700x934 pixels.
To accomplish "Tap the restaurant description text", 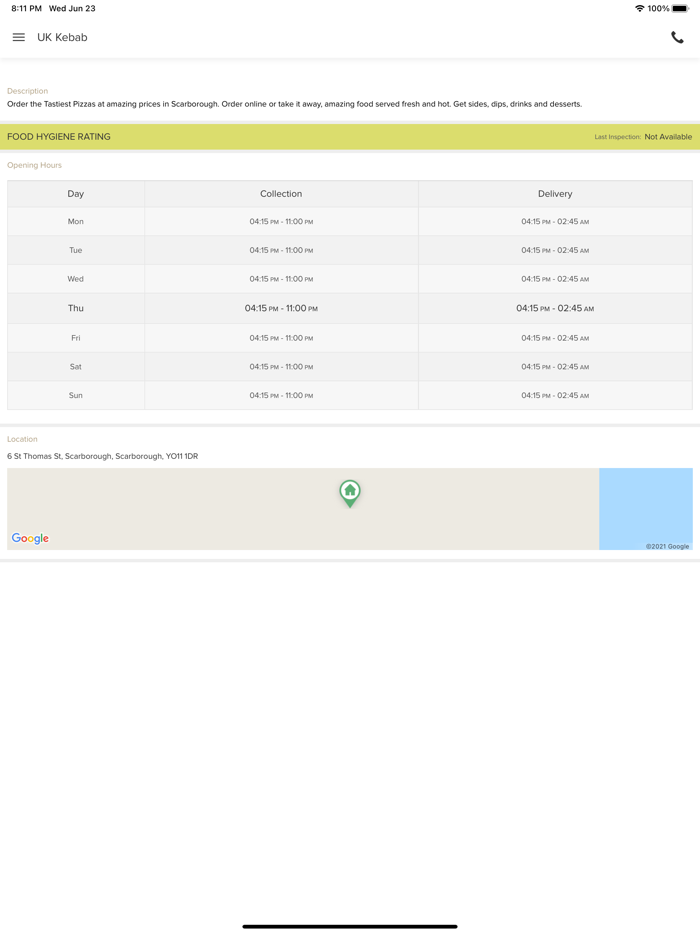I will tap(294, 104).
